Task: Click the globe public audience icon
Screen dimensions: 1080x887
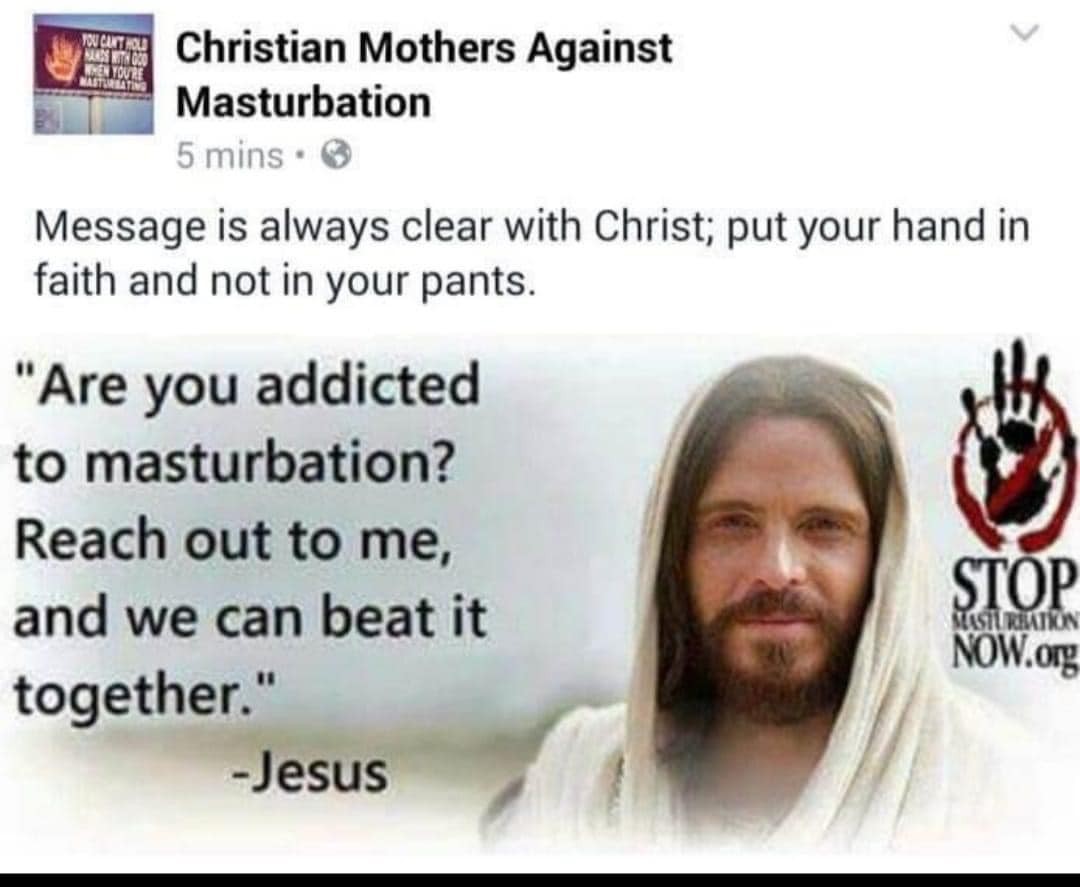Action: (x=337, y=156)
